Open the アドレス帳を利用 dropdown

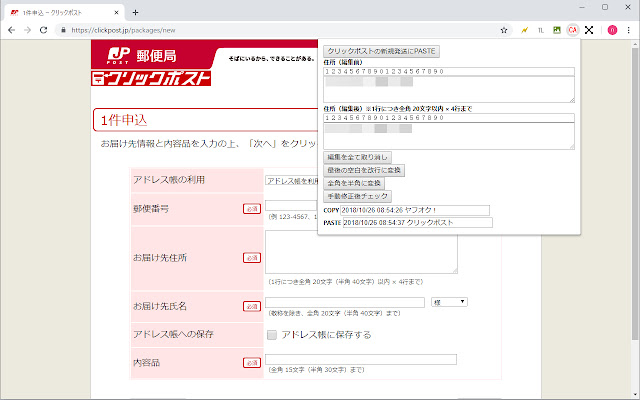click(291, 181)
